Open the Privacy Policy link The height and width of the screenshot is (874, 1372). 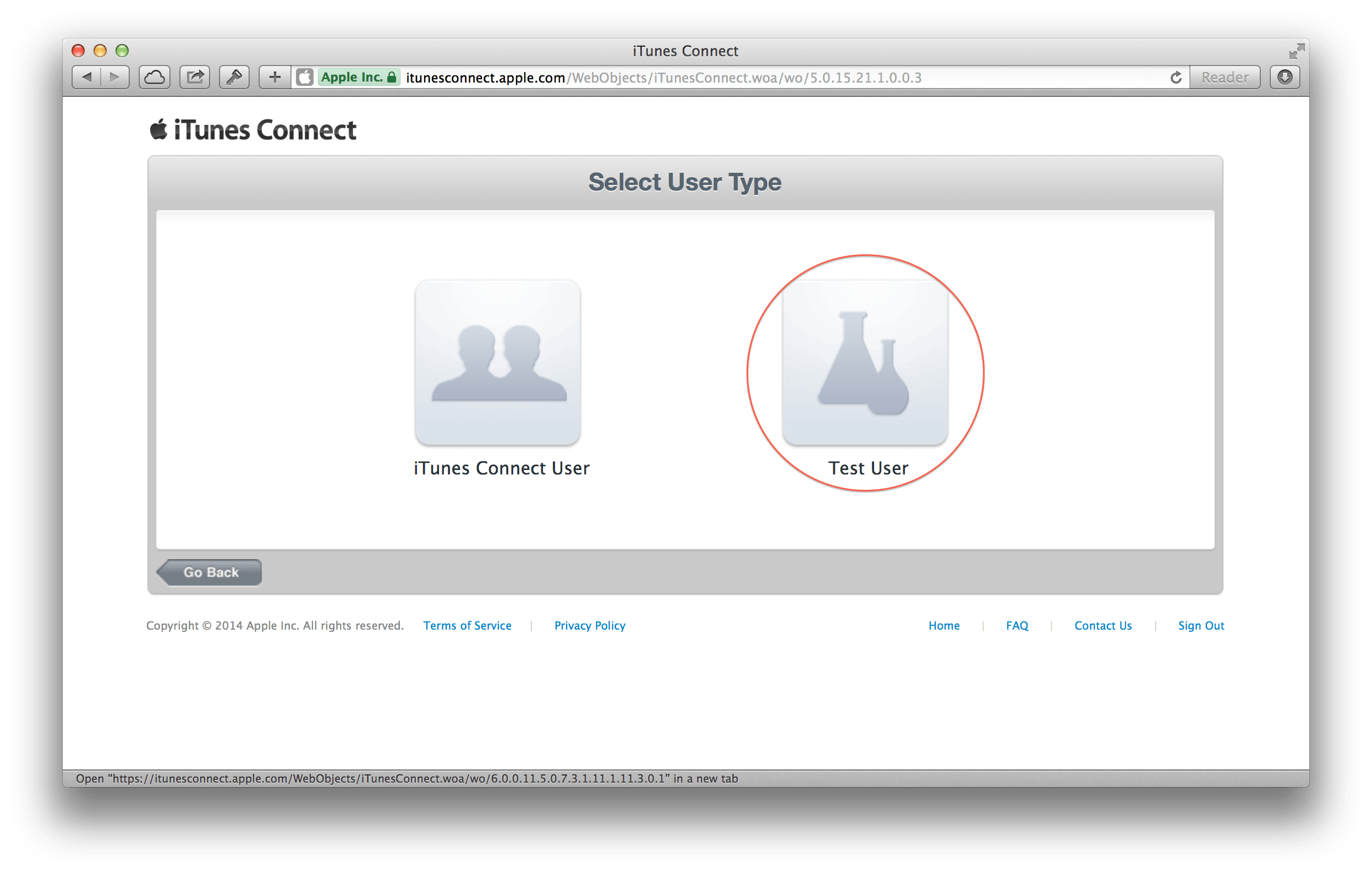point(590,625)
